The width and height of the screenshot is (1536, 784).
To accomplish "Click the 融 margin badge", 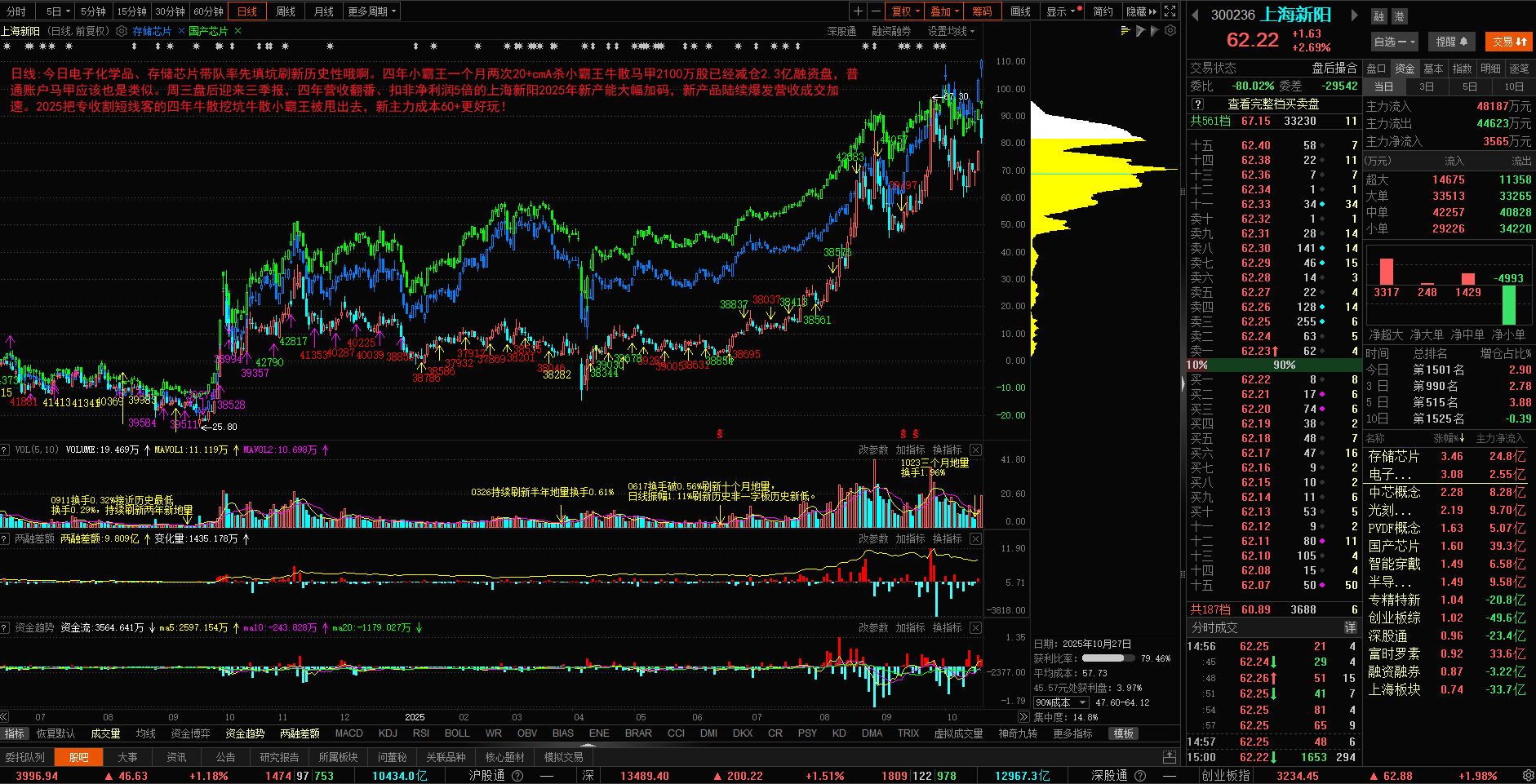I will (x=1378, y=16).
